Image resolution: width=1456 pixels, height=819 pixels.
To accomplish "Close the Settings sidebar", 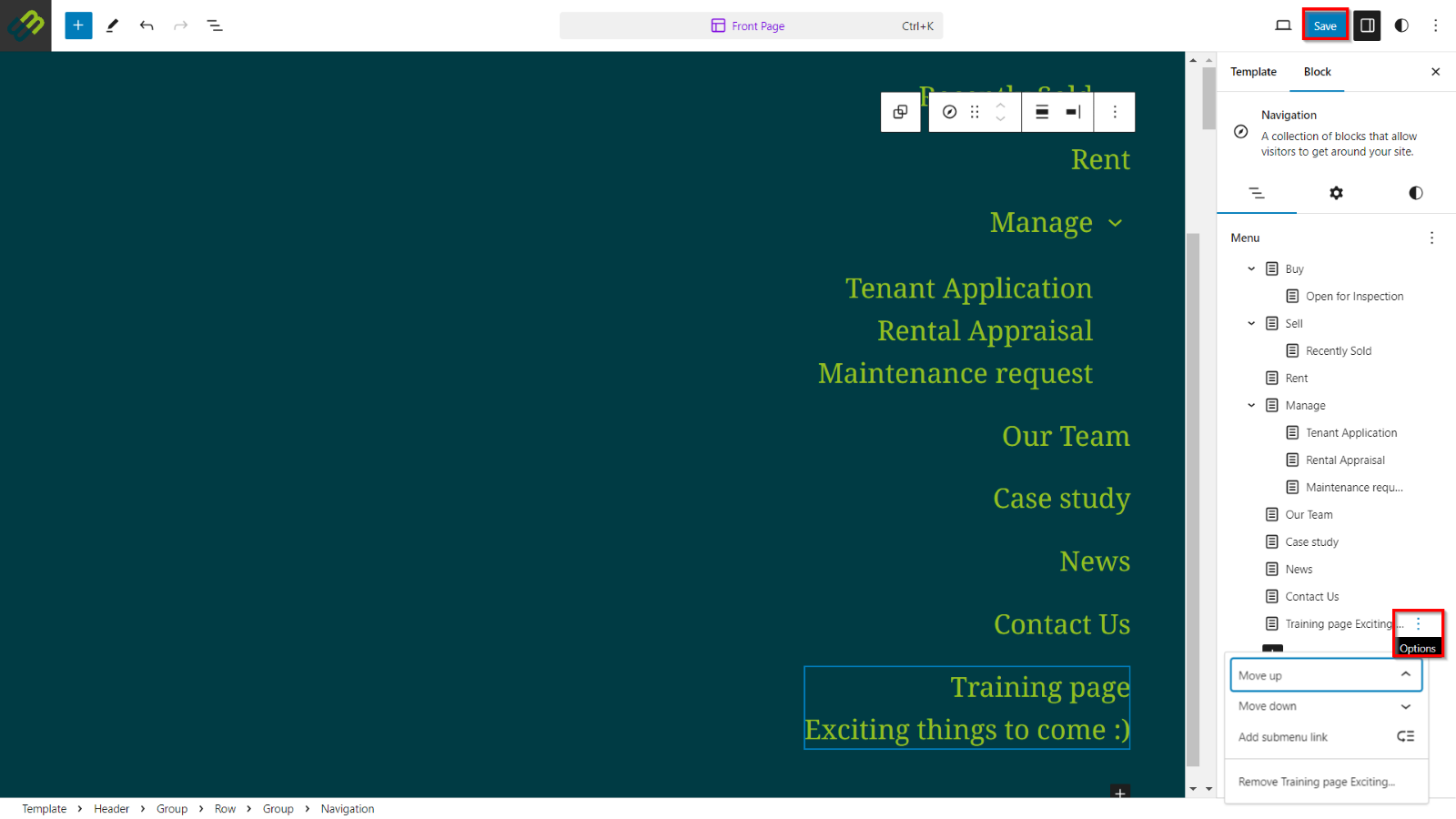I will 1436,72.
